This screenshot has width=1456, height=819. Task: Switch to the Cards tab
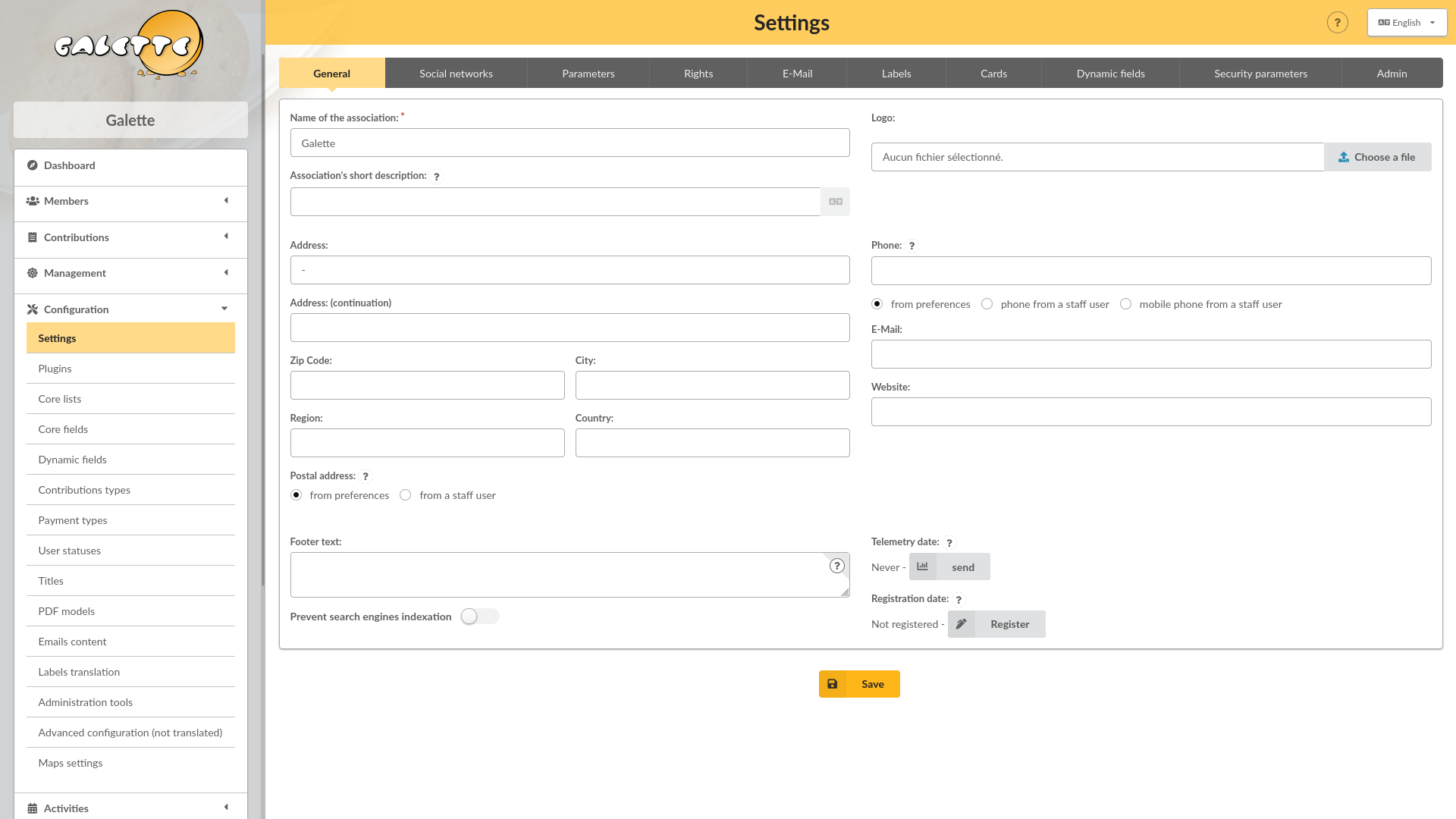click(x=994, y=74)
